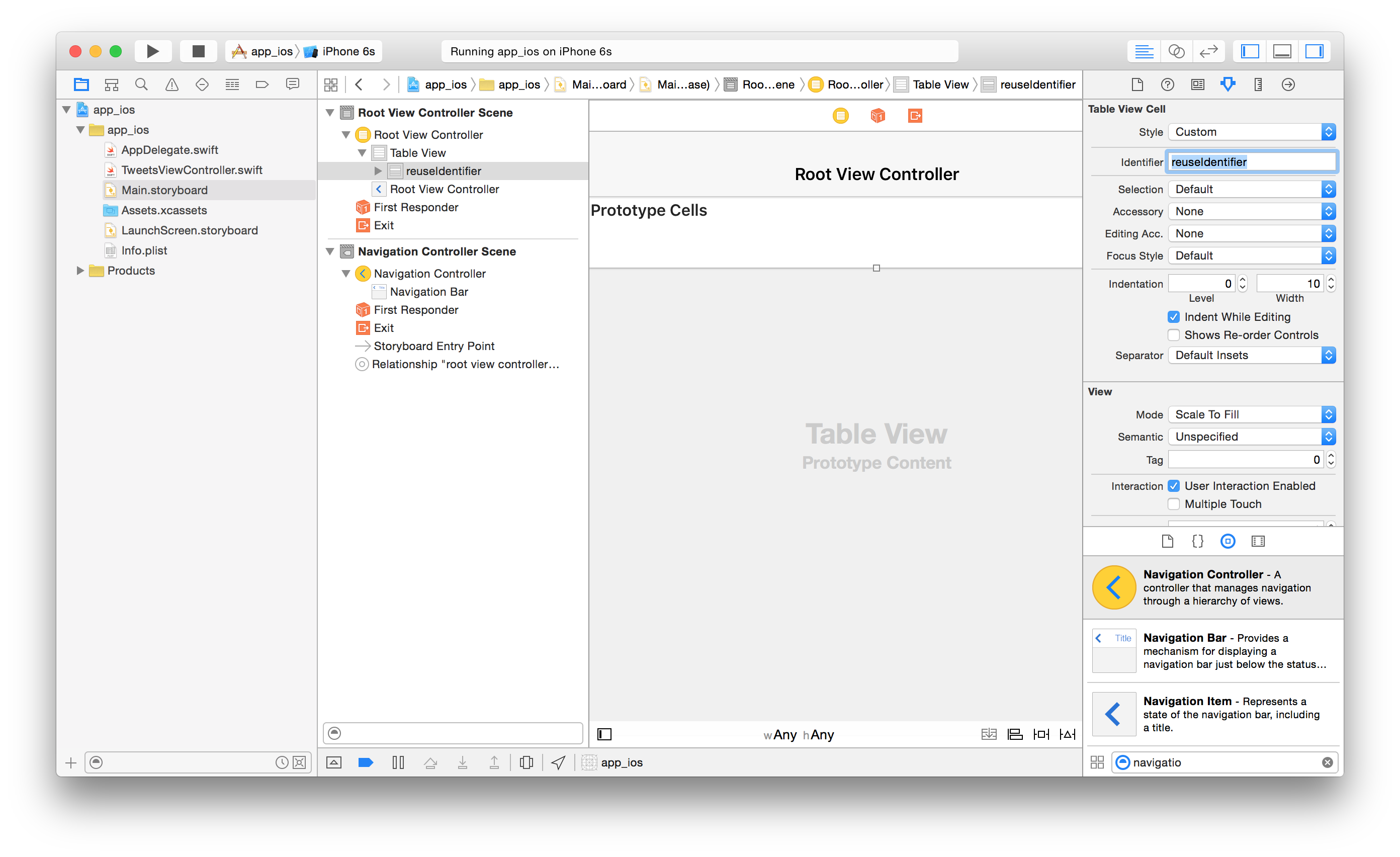Image resolution: width=1400 pixels, height=857 pixels.
Task: Click reuse identifier input field
Action: [1252, 162]
